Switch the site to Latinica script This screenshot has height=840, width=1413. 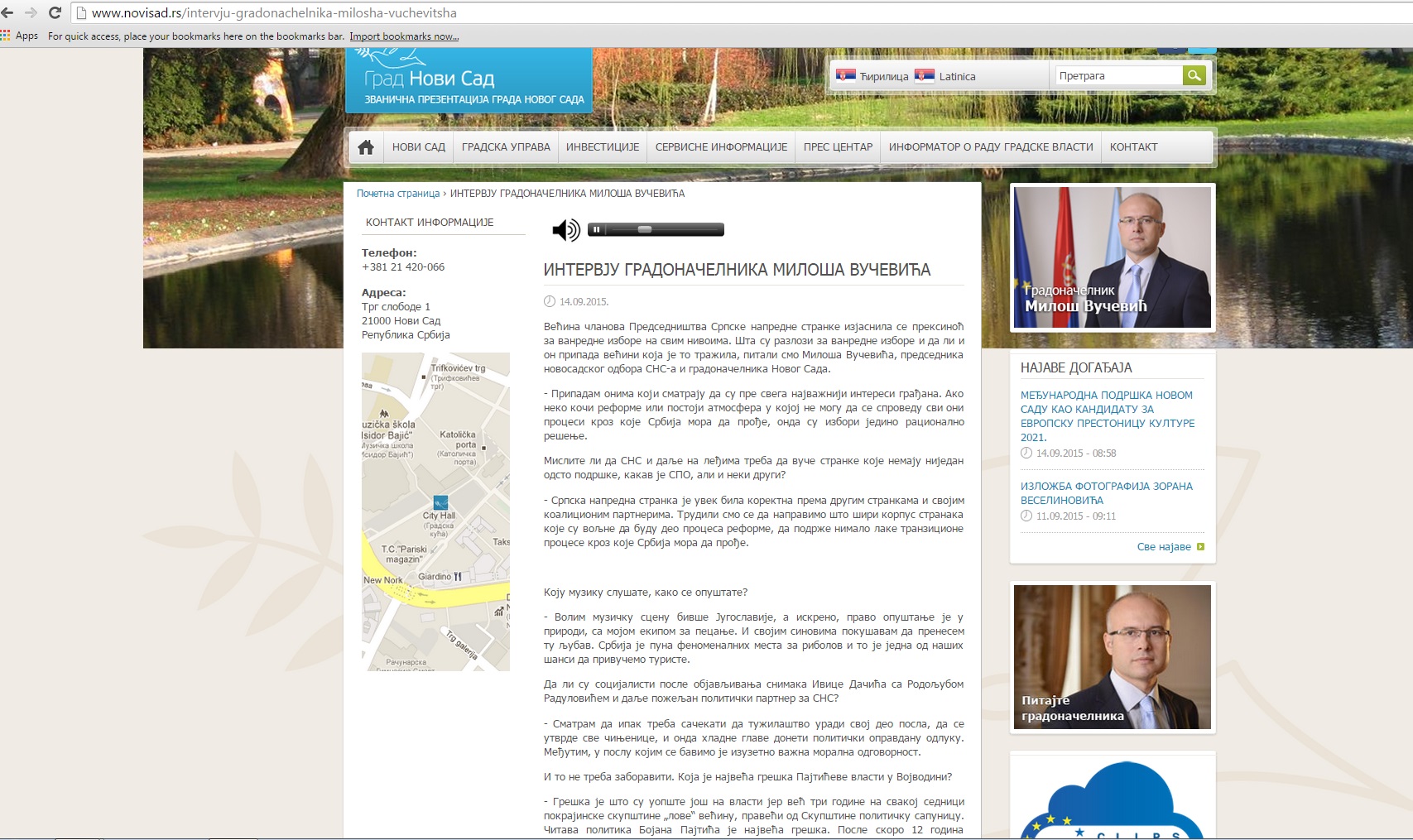[957, 76]
